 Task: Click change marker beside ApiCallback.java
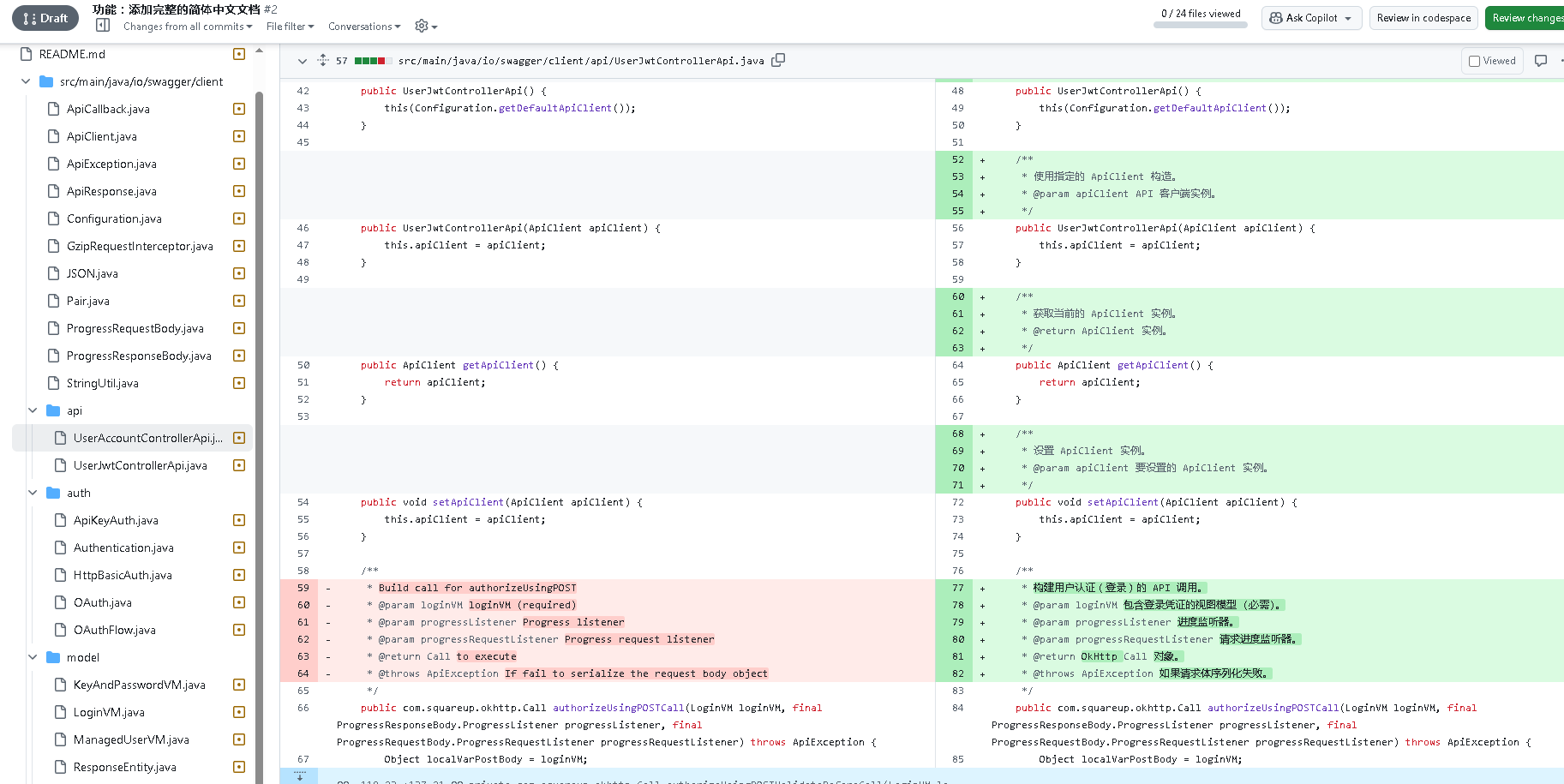pos(239,109)
